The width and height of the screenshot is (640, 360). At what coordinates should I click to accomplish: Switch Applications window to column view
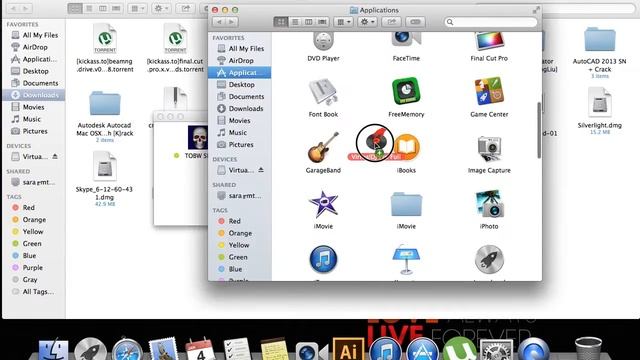pos(309,22)
